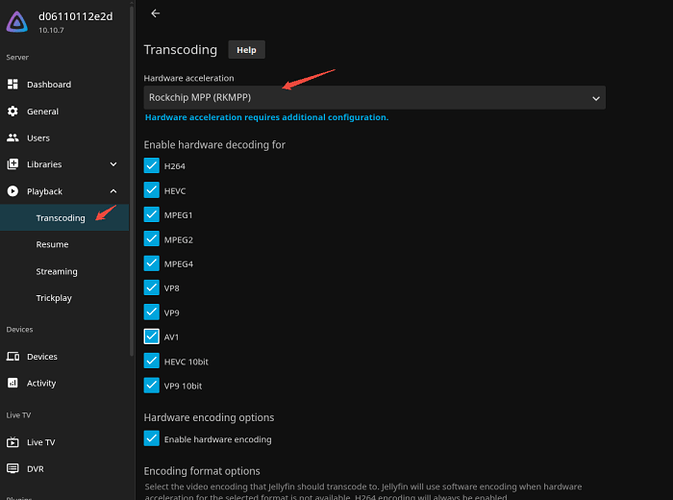Disable Enable hardware encoding checkbox

pos(152,438)
